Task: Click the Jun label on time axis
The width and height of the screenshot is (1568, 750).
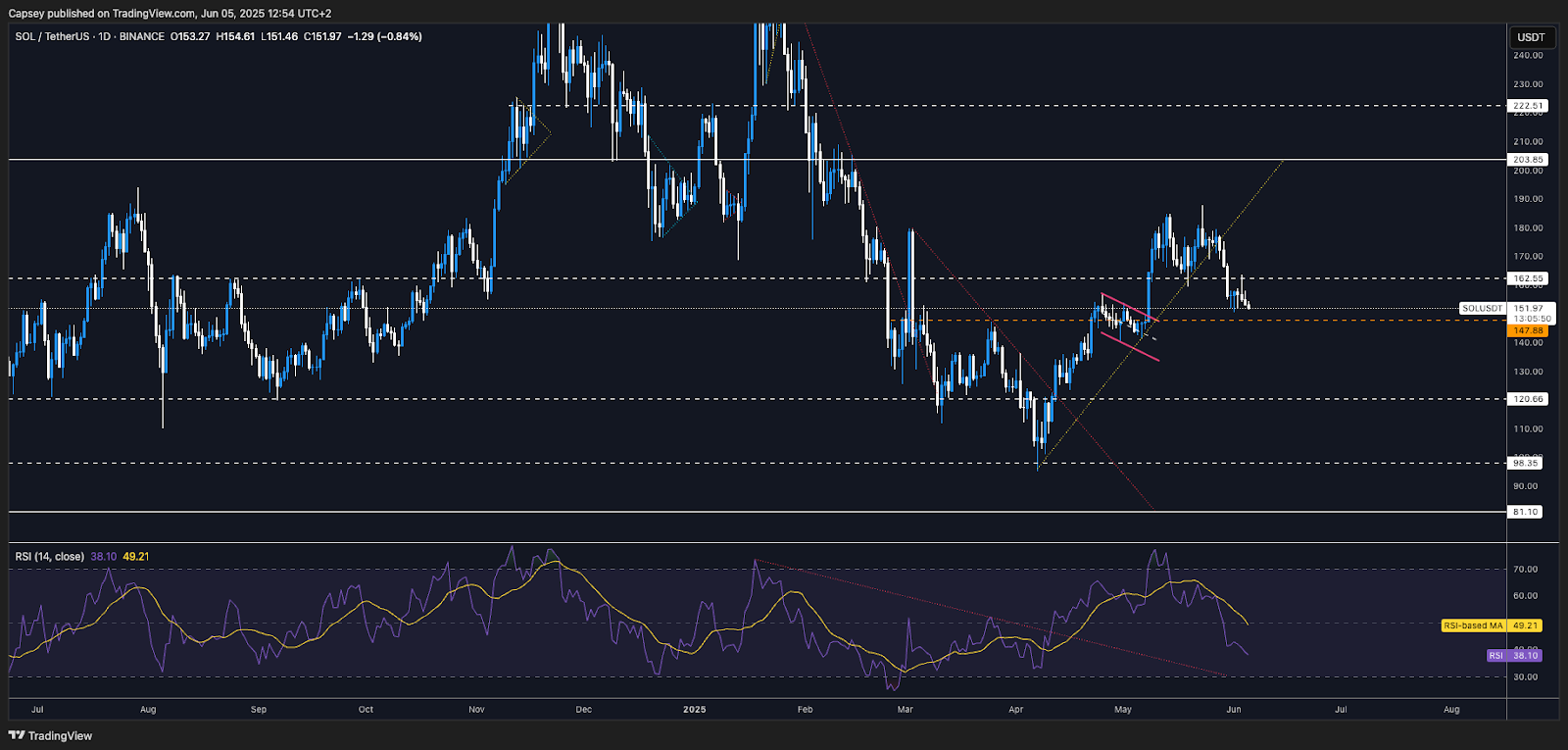Action: (x=1234, y=709)
